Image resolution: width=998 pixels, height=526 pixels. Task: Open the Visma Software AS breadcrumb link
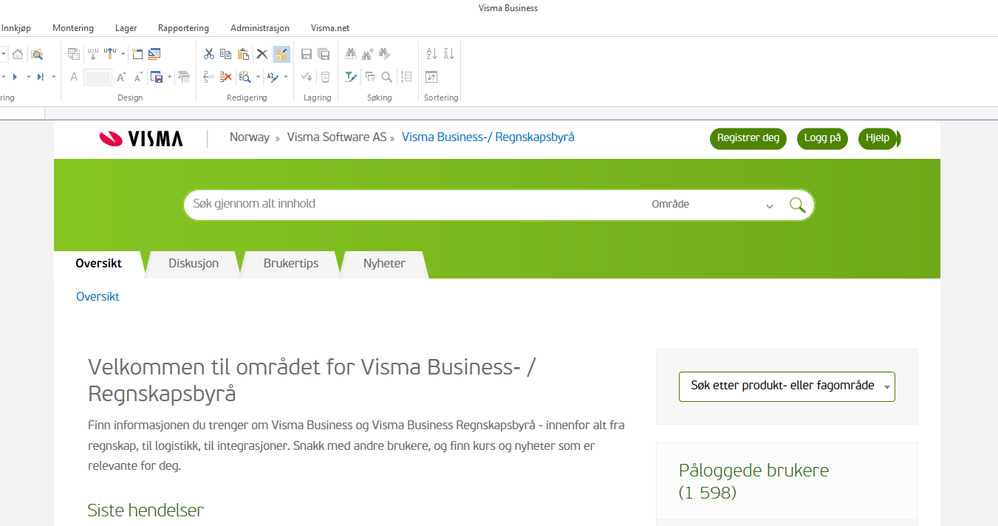[336, 137]
